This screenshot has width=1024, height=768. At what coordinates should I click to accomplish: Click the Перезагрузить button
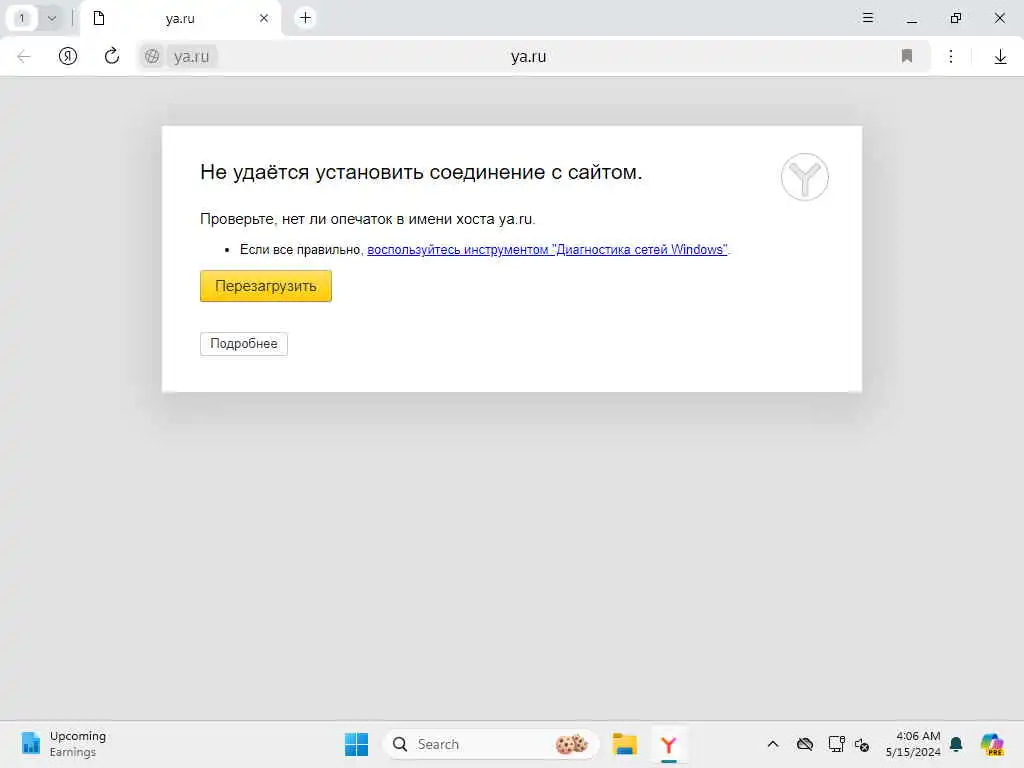pyautogui.click(x=266, y=286)
